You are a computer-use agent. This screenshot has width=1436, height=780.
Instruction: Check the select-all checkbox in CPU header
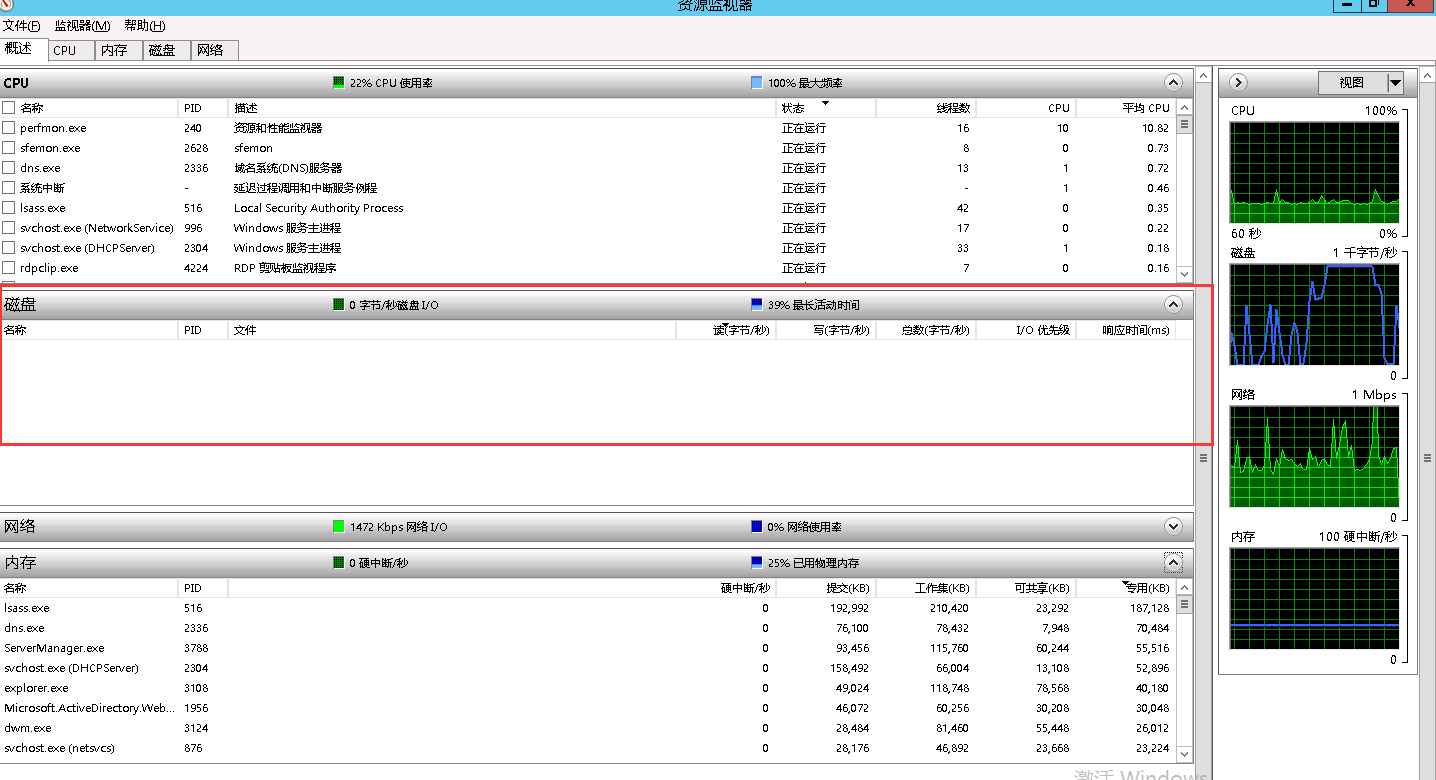click(9, 107)
